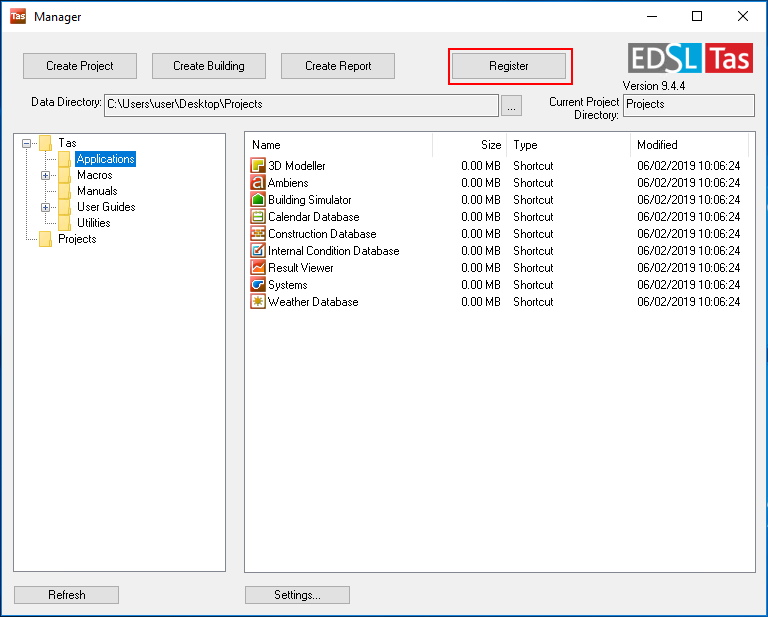Select Internal Condition Database name text
Screen dimensions: 768x617
pos(334,251)
